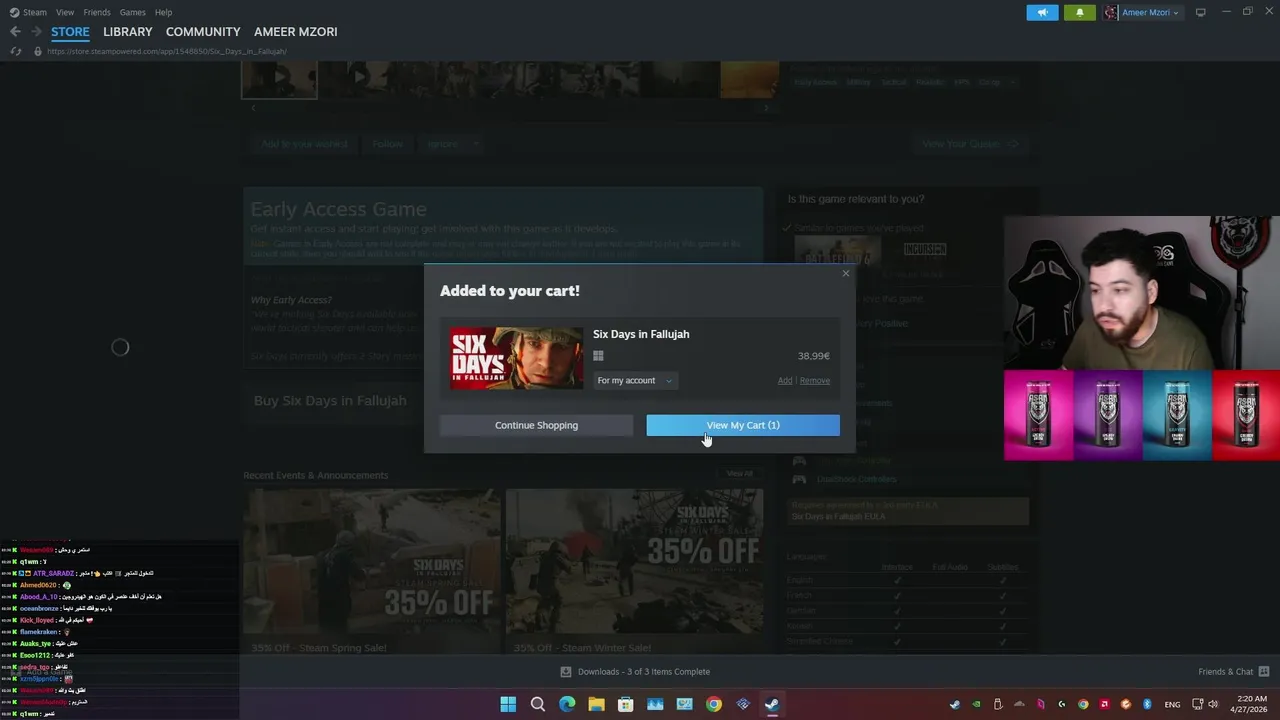Go back with the Steam back arrow
Screen dimensions: 1280x720
[15, 32]
